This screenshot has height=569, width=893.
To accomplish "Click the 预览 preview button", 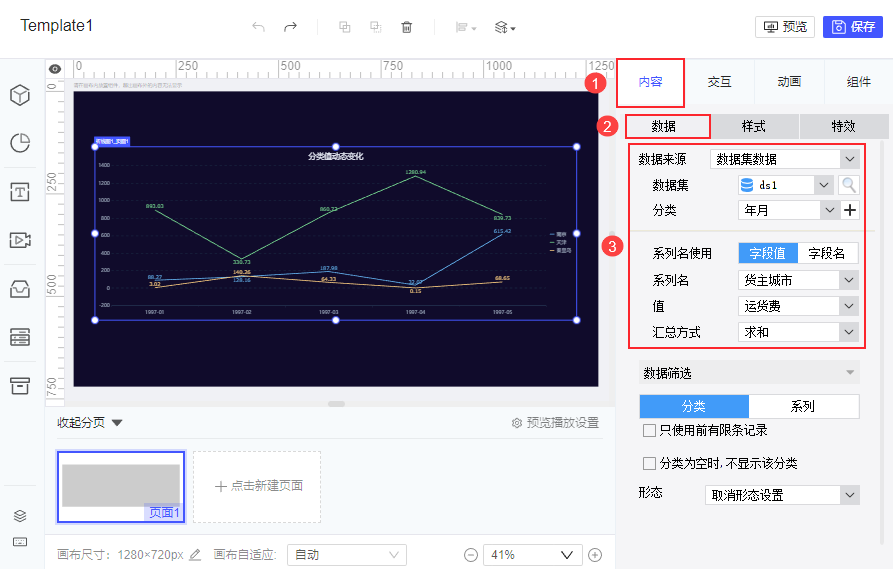I will pyautogui.click(x=785, y=27).
